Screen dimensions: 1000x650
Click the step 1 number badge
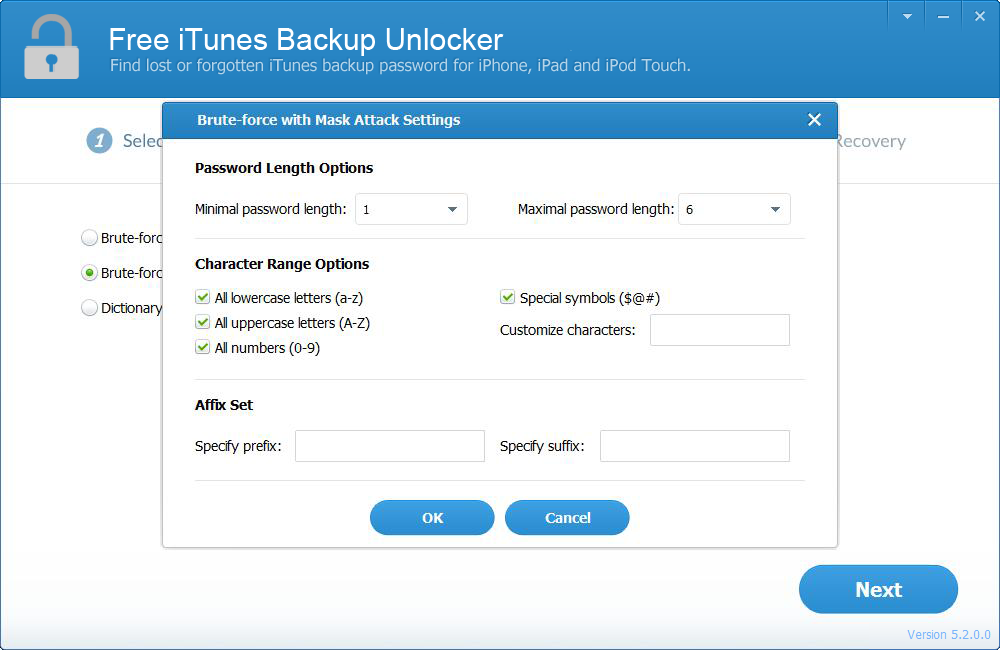(99, 141)
